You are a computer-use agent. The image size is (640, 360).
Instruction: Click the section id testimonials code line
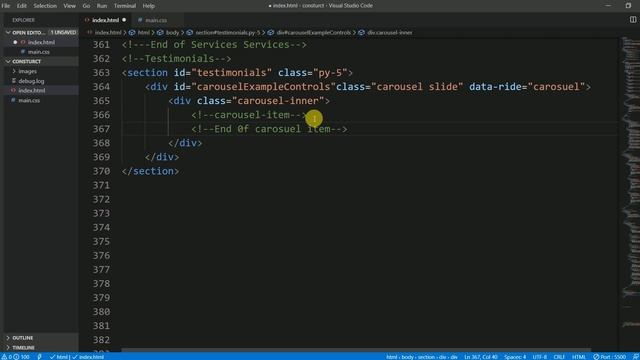coord(237,73)
